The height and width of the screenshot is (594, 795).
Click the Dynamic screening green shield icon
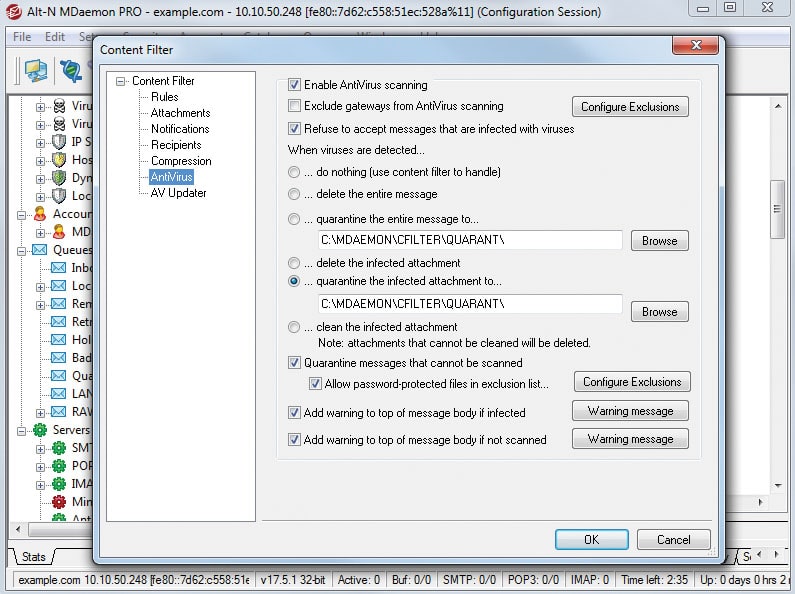point(59,178)
